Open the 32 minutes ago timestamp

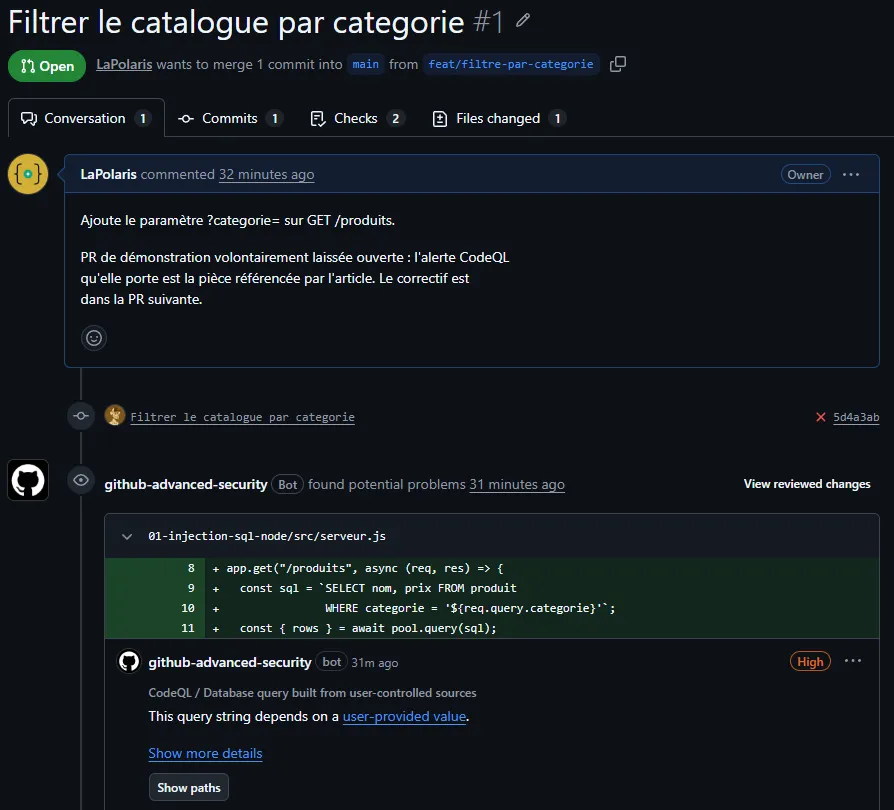[x=266, y=174]
